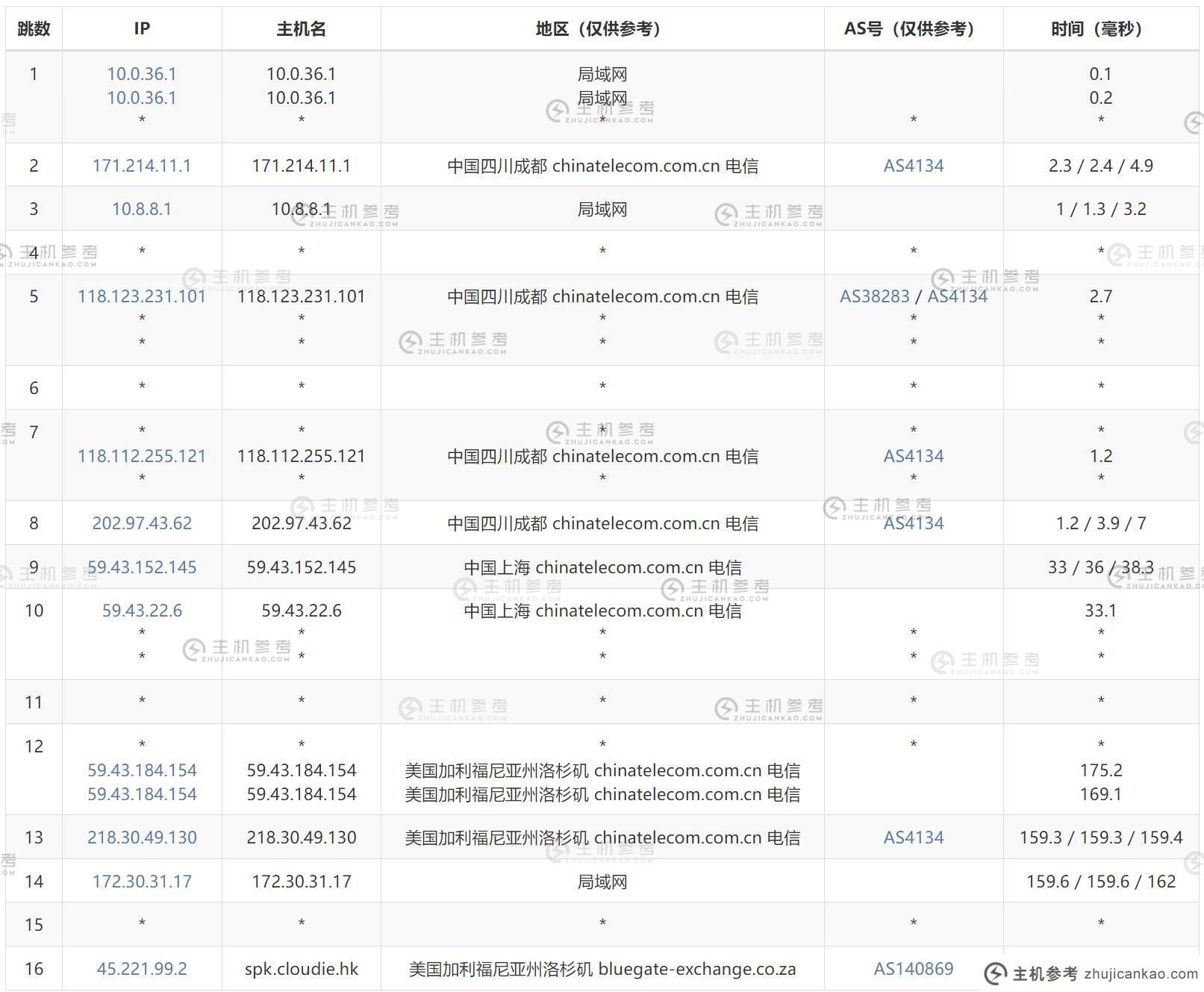
Task: Click the AS38283 link
Action: [x=875, y=296]
